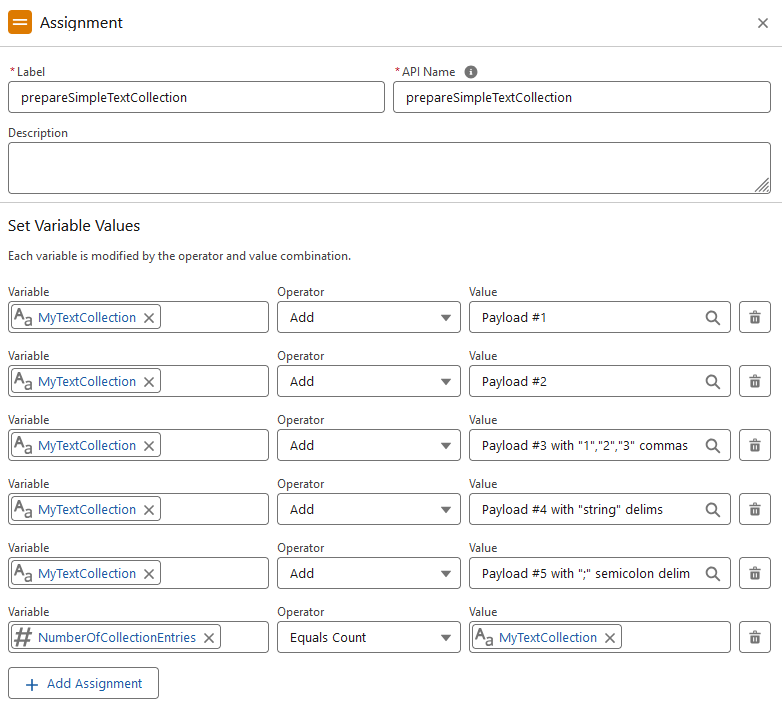Click the NumberOfCollectionEntries variable link

tap(117, 637)
